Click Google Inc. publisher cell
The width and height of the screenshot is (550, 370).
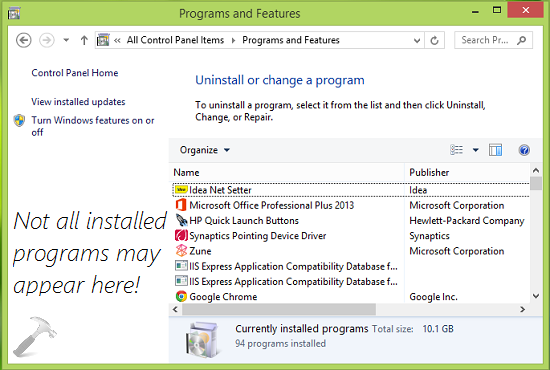click(433, 297)
